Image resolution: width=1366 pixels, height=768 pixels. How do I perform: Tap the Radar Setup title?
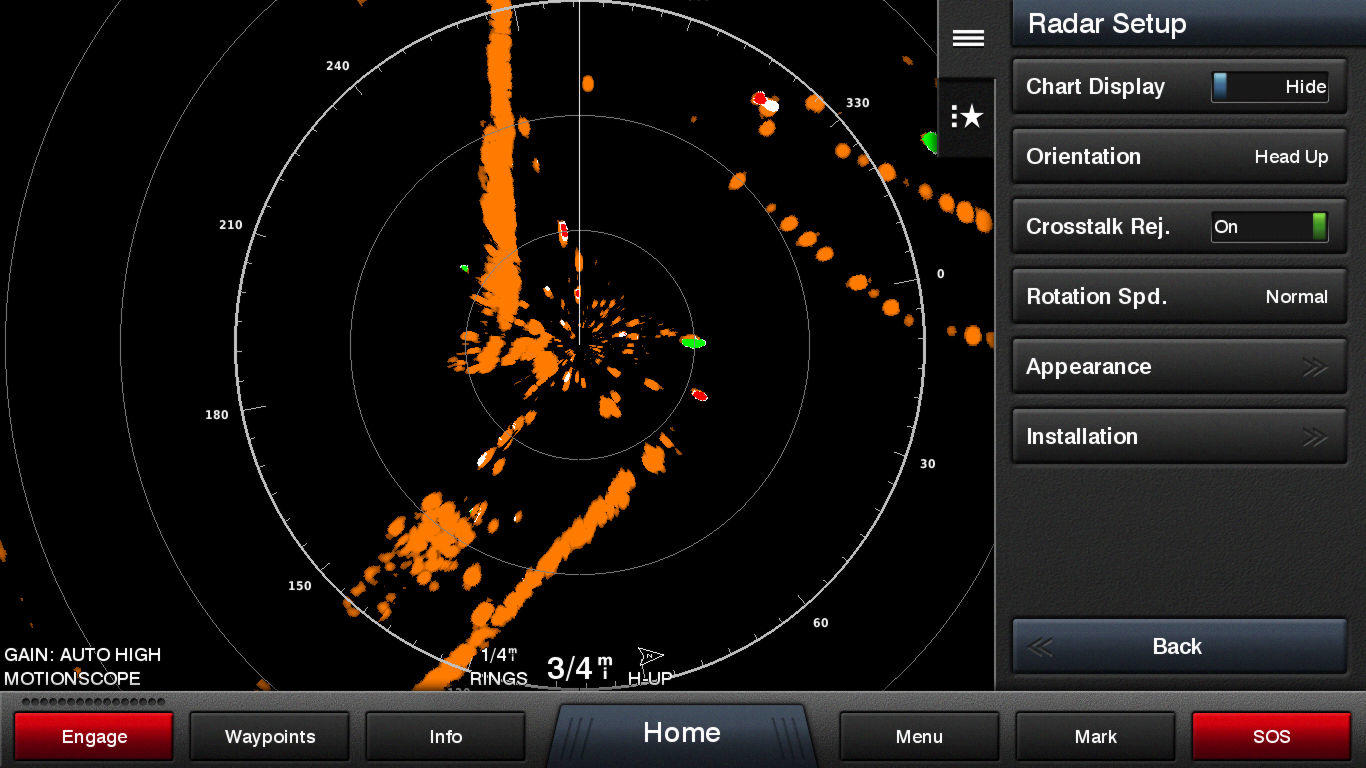point(1107,24)
